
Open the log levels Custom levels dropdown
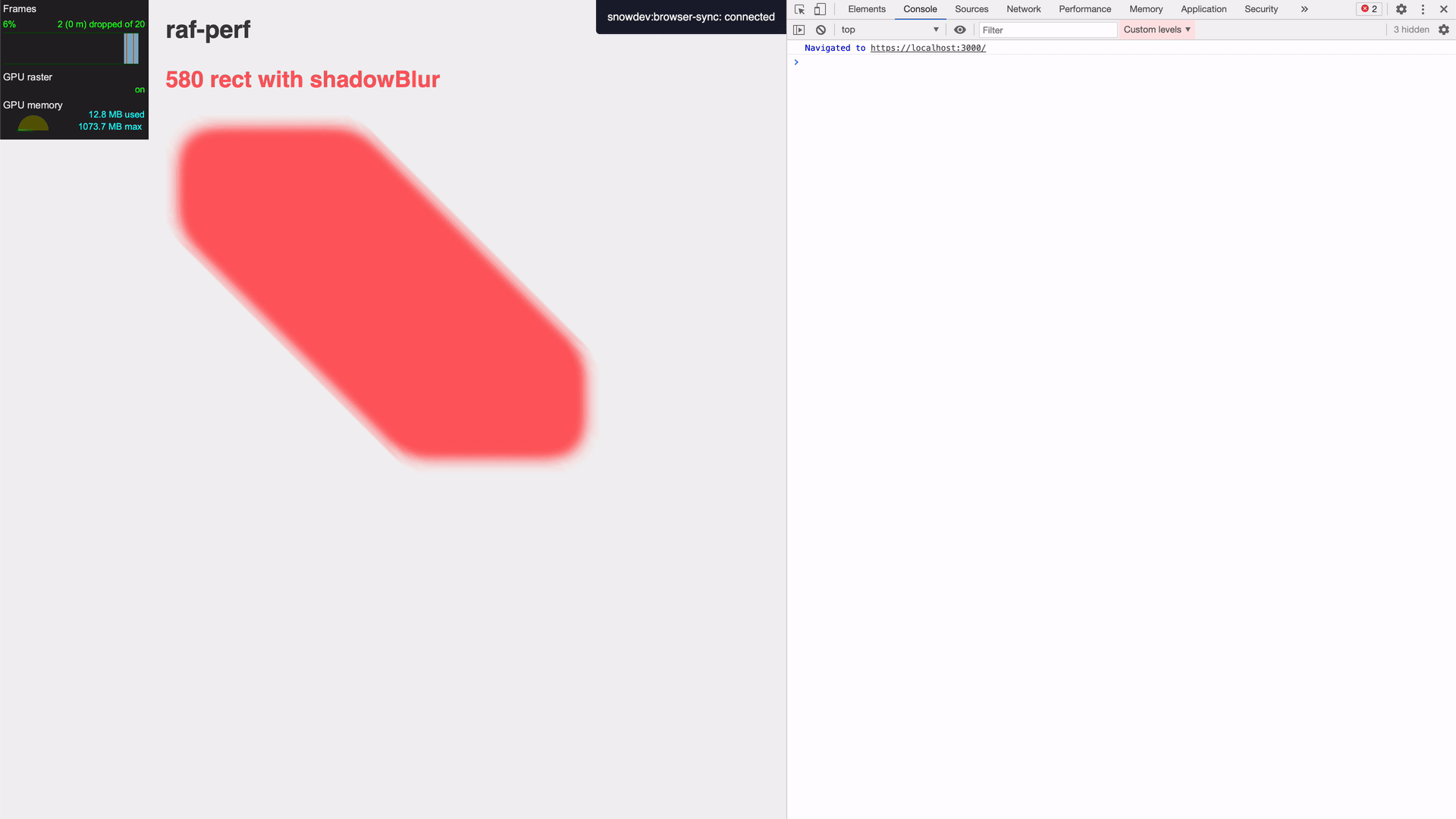click(x=1156, y=29)
